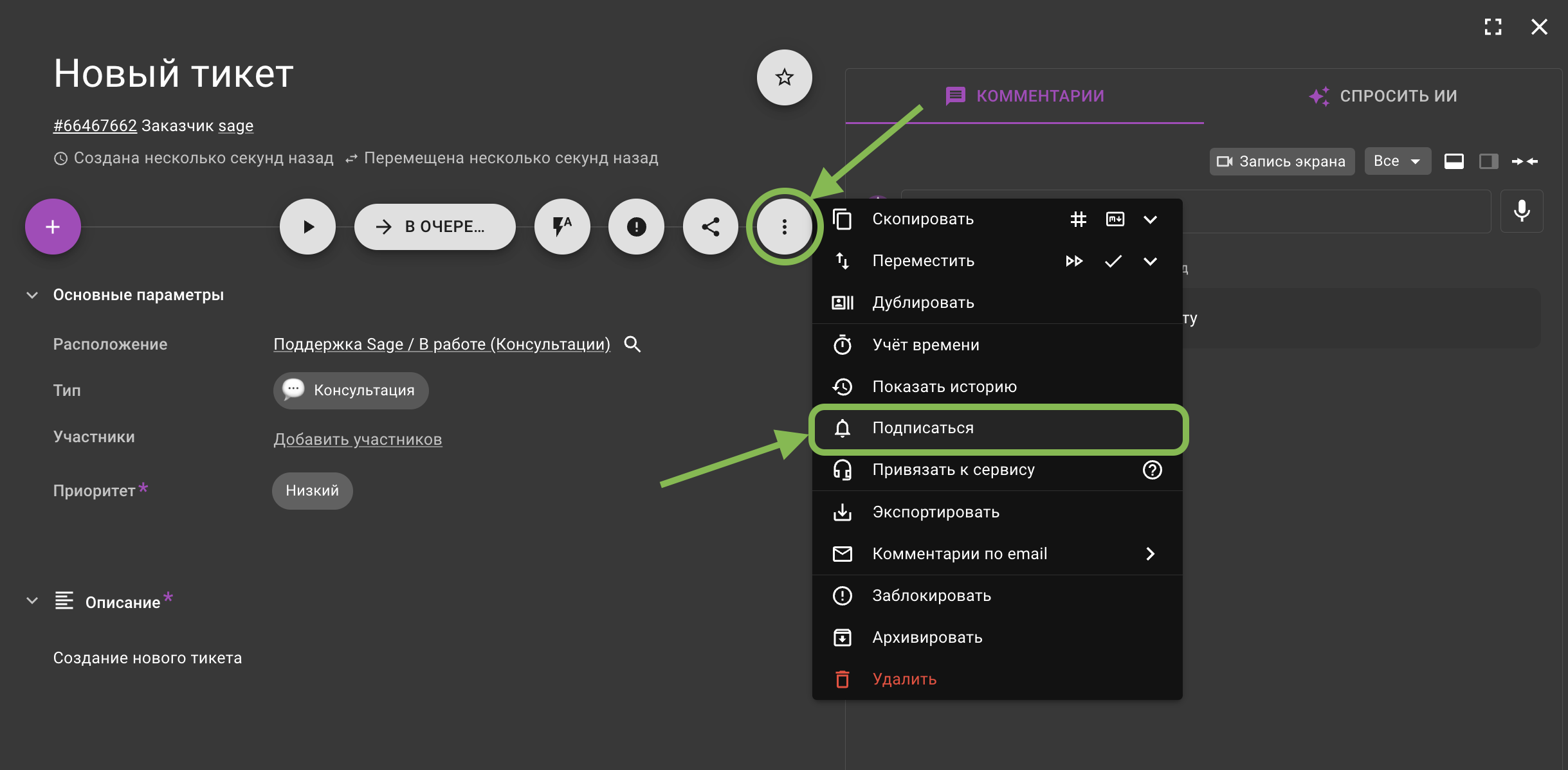Select Подписаться in the context menu
Viewport: 1568px width, 770px height.
click(x=998, y=428)
